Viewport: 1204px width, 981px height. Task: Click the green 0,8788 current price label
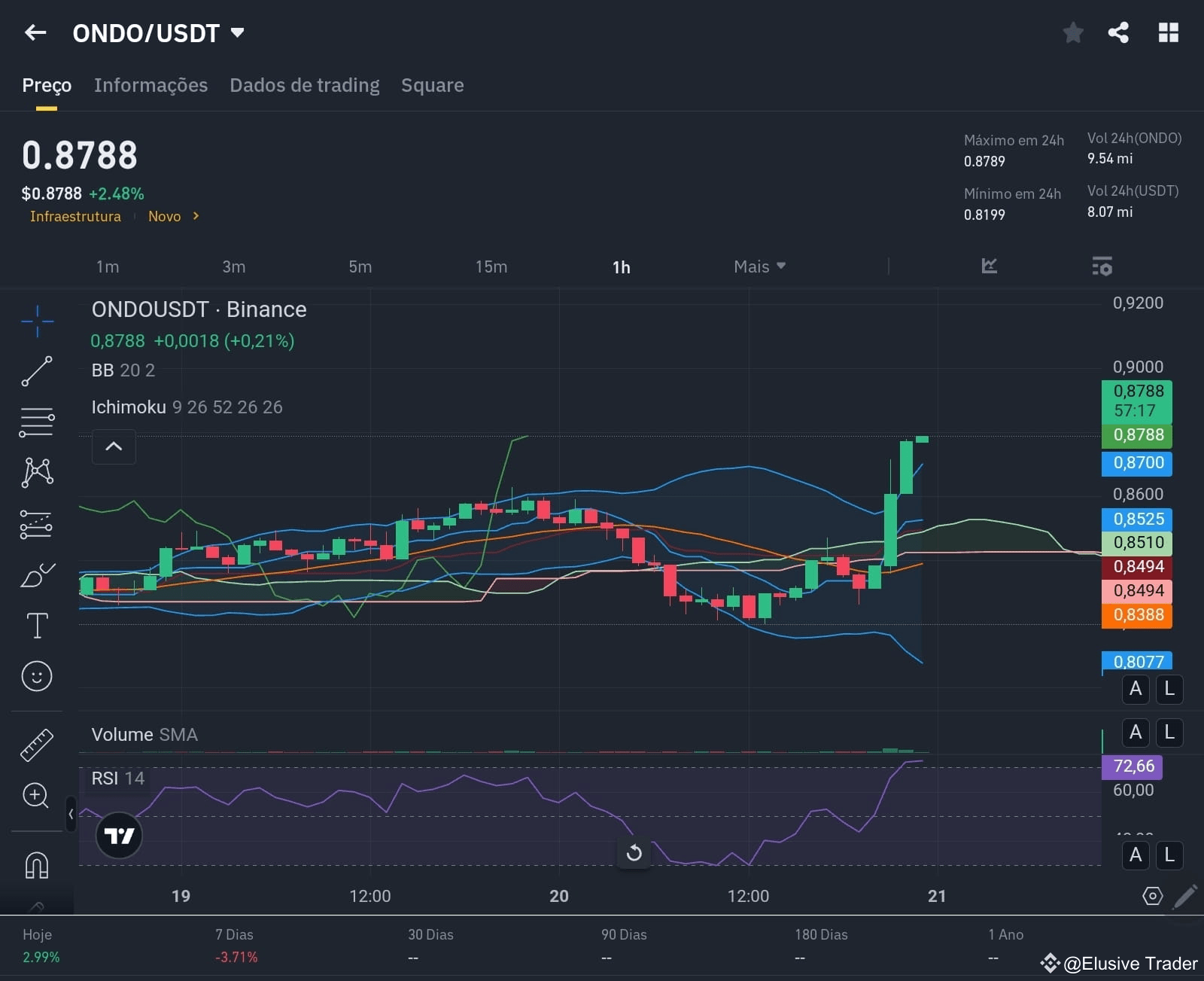point(1137,401)
